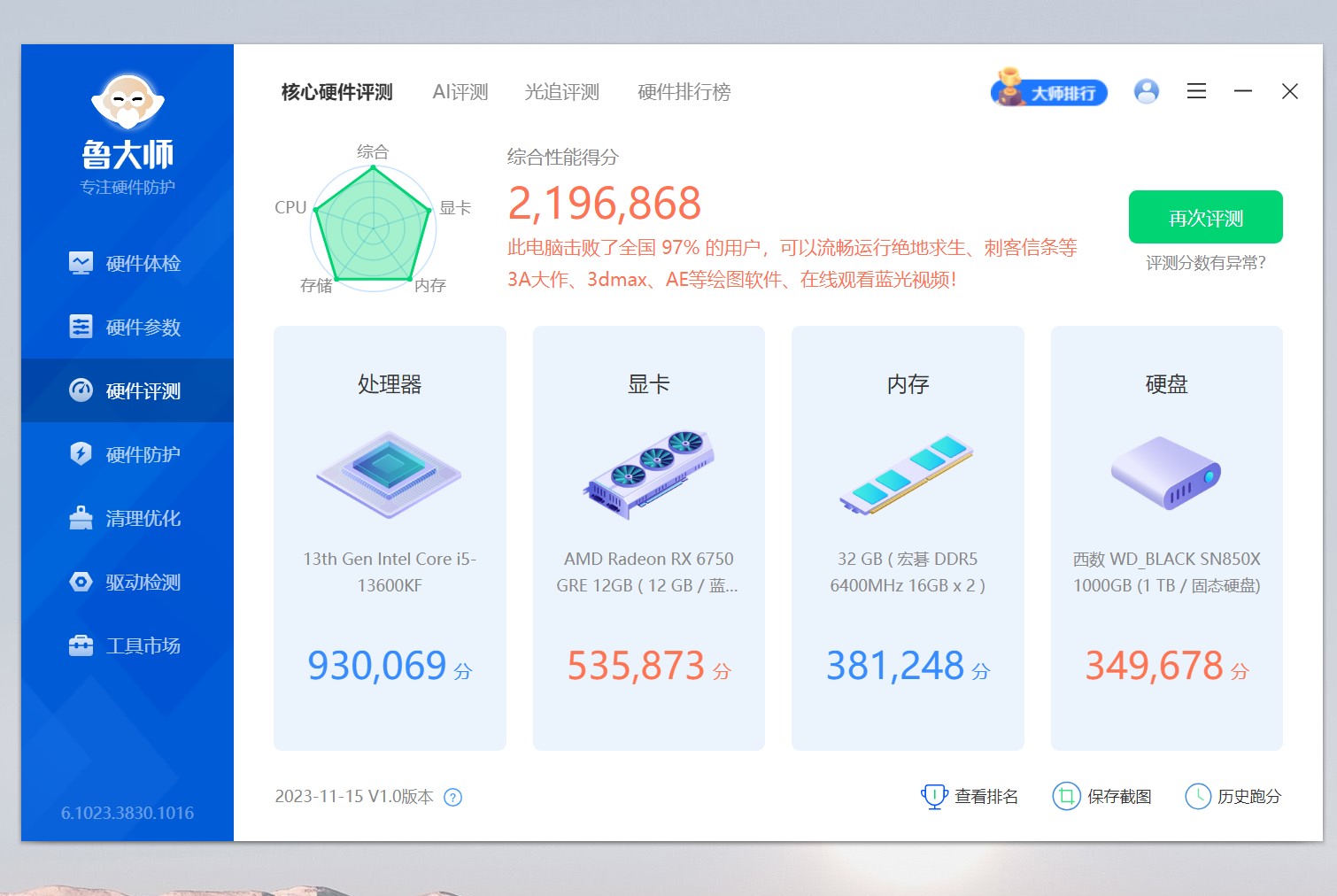This screenshot has width=1337, height=896.
Task: Open 硬件体检 in the sidebar
Action: tap(128, 263)
